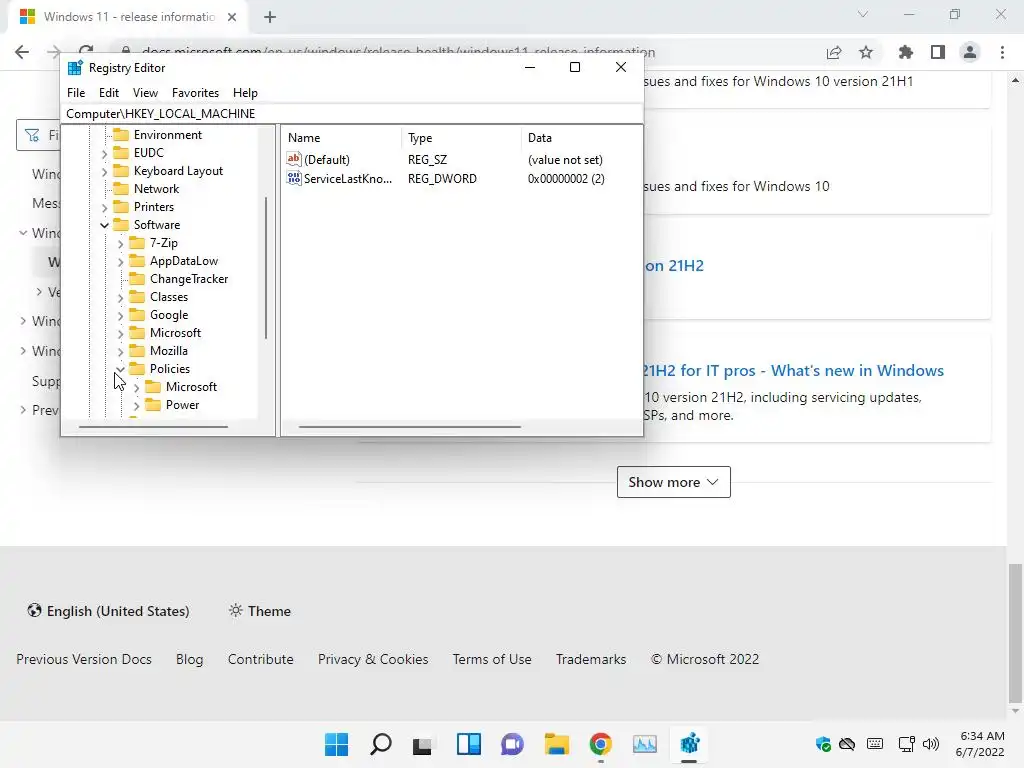Select the (Default) string value icon

pyautogui.click(x=294, y=159)
